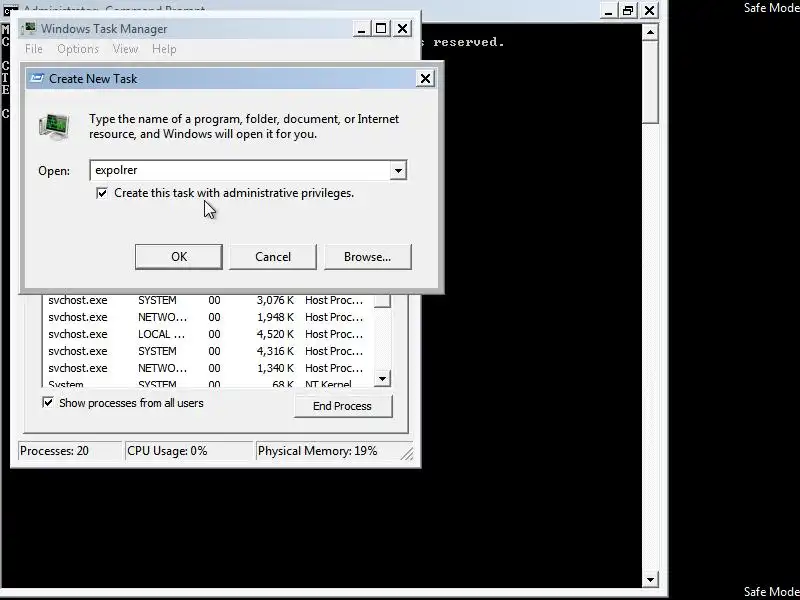The width and height of the screenshot is (800, 600).
Task: Uncheck Create this task with administrative privileges
Action: pos(102,193)
